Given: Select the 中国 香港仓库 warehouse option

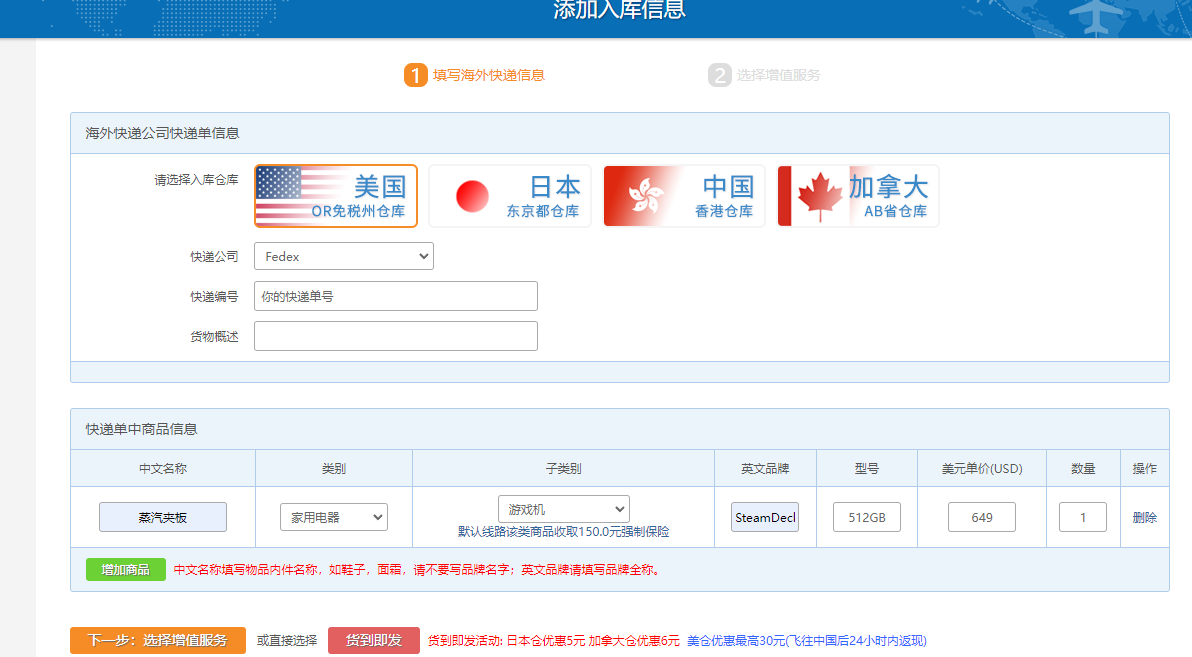Looking at the screenshot, I should (683, 196).
